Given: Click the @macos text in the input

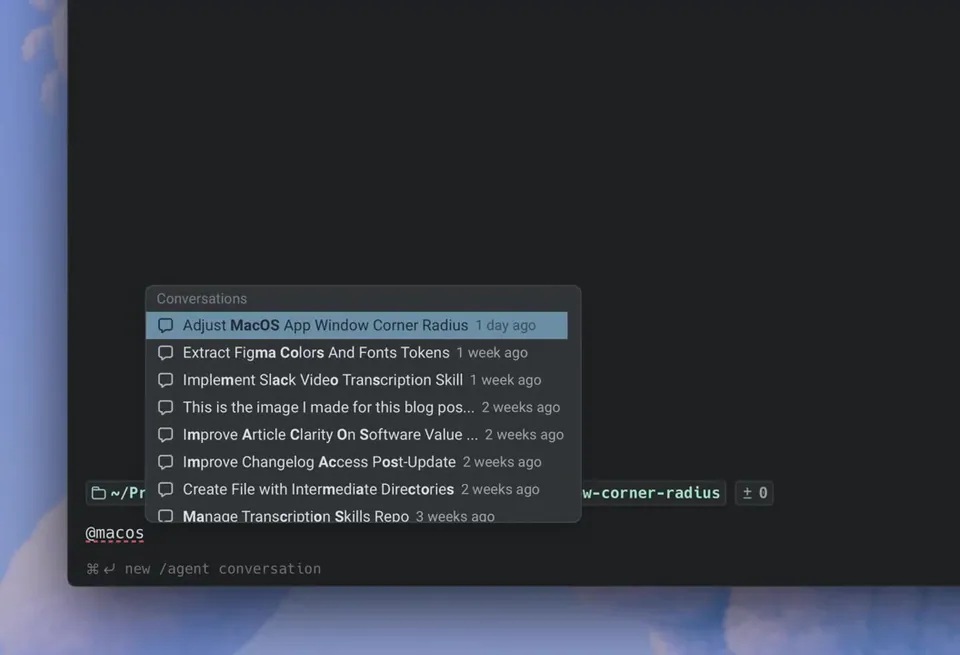Looking at the screenshot, I should click(114, 533).
